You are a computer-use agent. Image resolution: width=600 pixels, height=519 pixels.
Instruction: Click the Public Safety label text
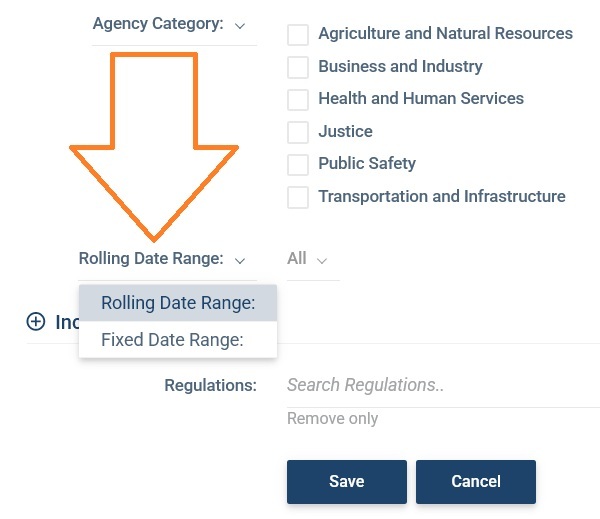[367, 164]
